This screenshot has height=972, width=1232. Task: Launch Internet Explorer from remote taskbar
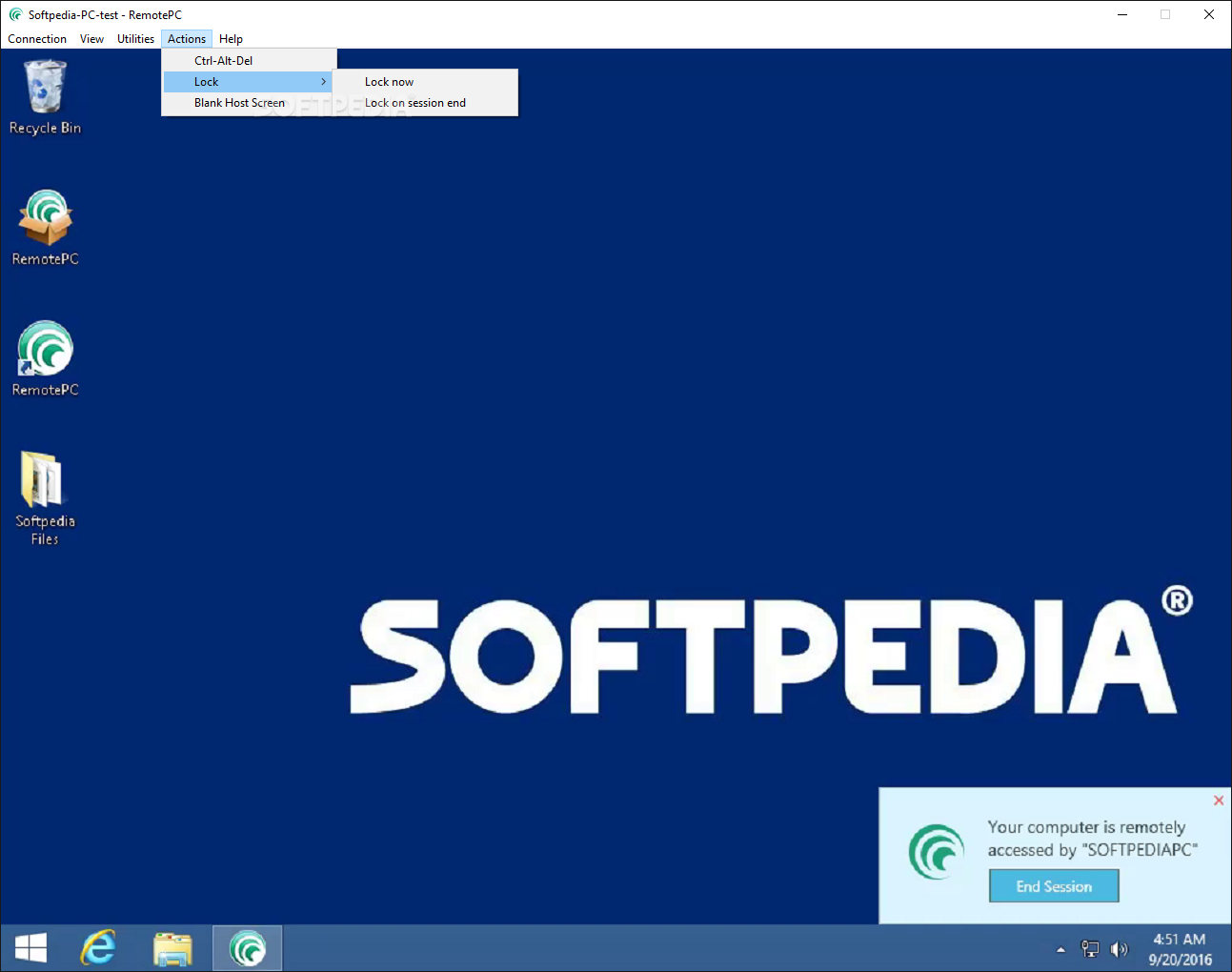point(98,948)
